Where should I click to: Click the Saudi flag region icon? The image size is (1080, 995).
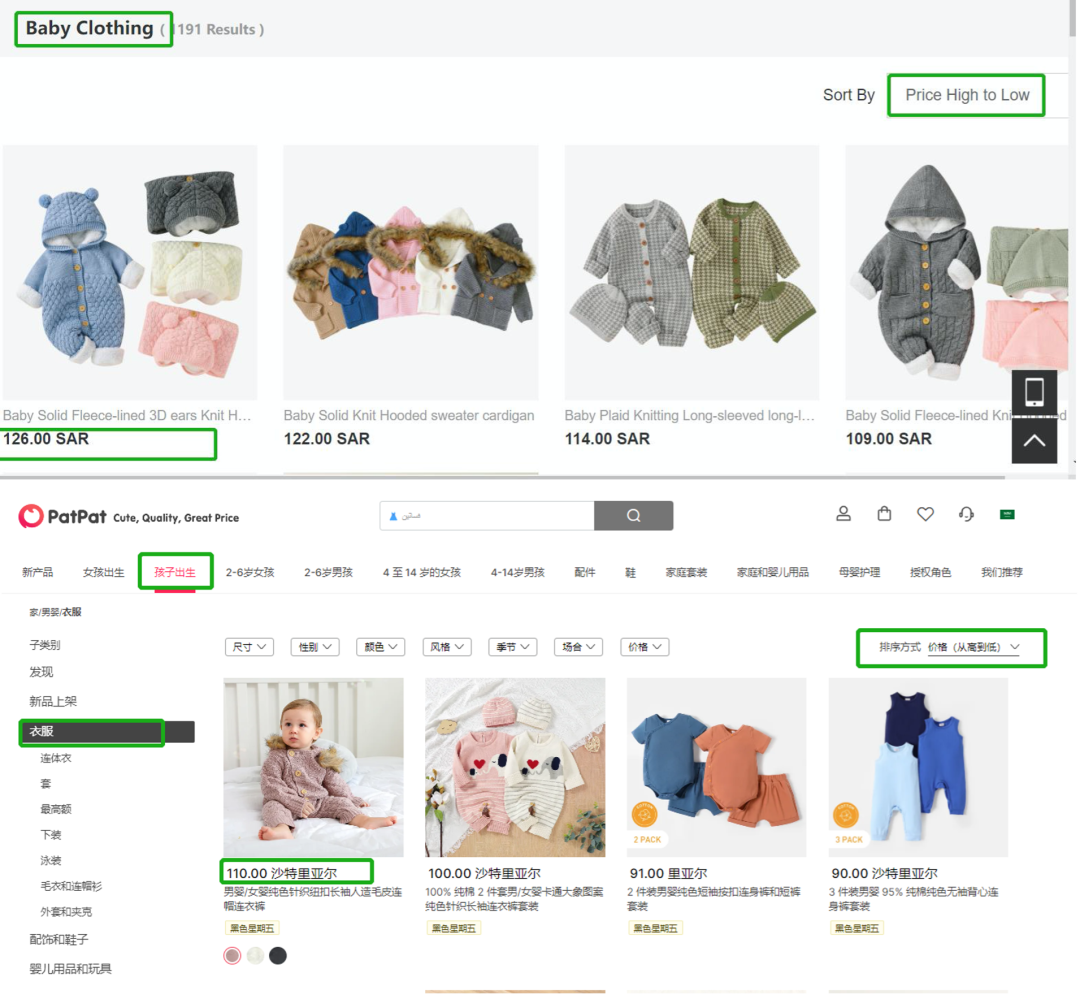[1007, 514]
